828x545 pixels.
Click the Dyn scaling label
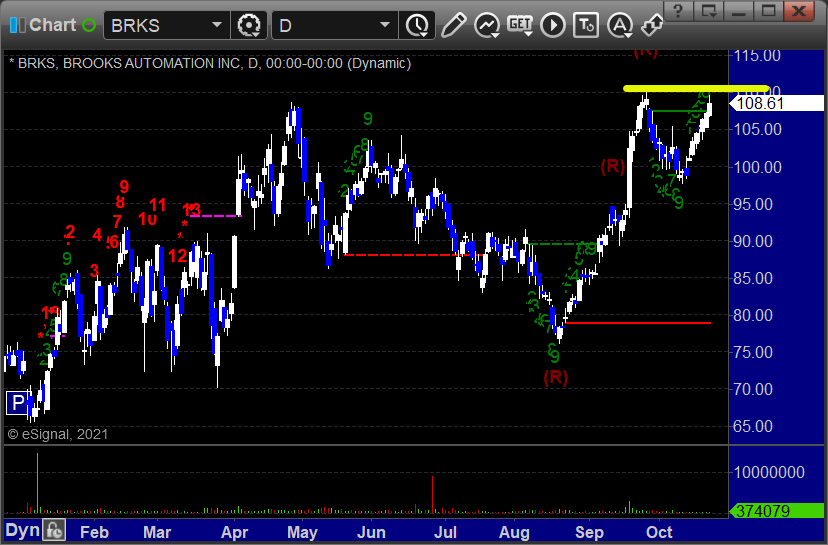(22, 530)
